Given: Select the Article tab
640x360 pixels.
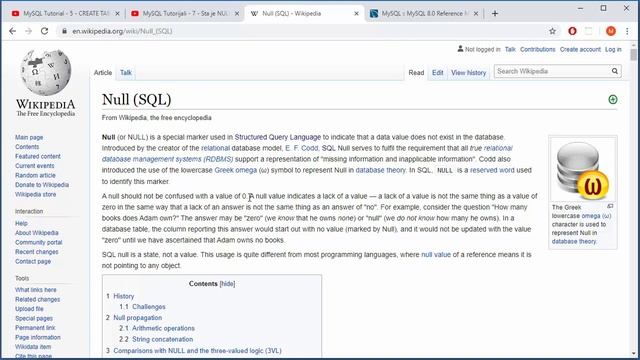Looking at the screenshot, I should 103,73.
